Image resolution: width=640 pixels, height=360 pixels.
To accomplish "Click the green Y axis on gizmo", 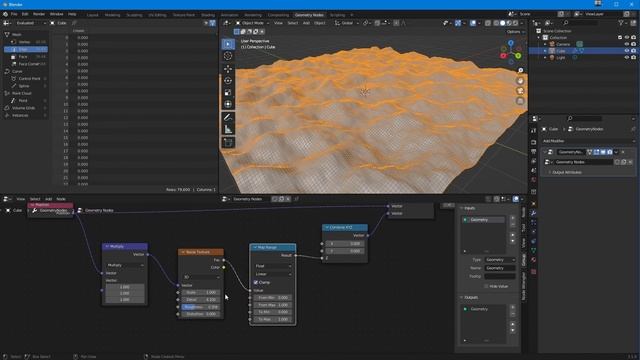I will pos(518,56).
